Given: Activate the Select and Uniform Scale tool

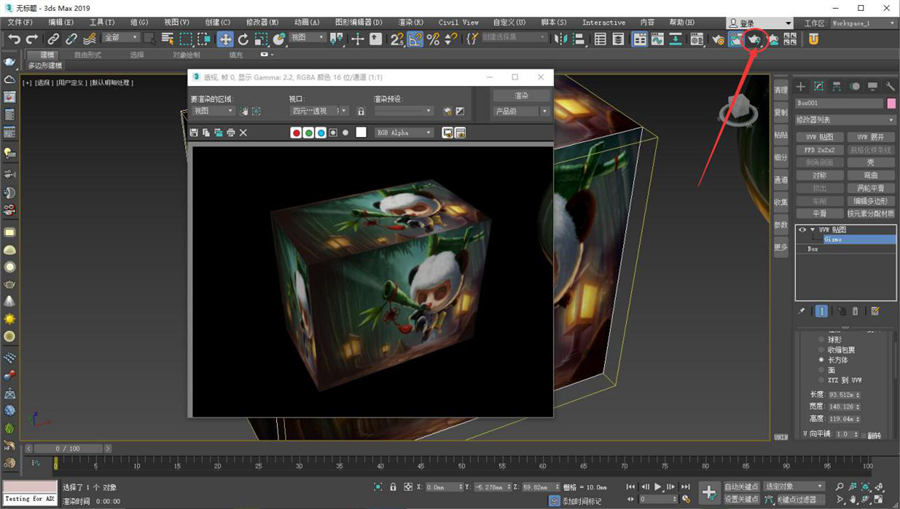Looking at the screenshot, I should pos(261,39).
